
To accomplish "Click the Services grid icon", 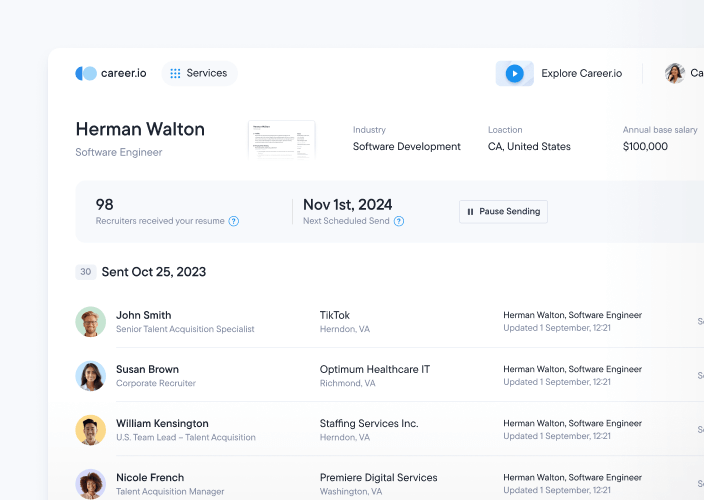I will point(175,74).
